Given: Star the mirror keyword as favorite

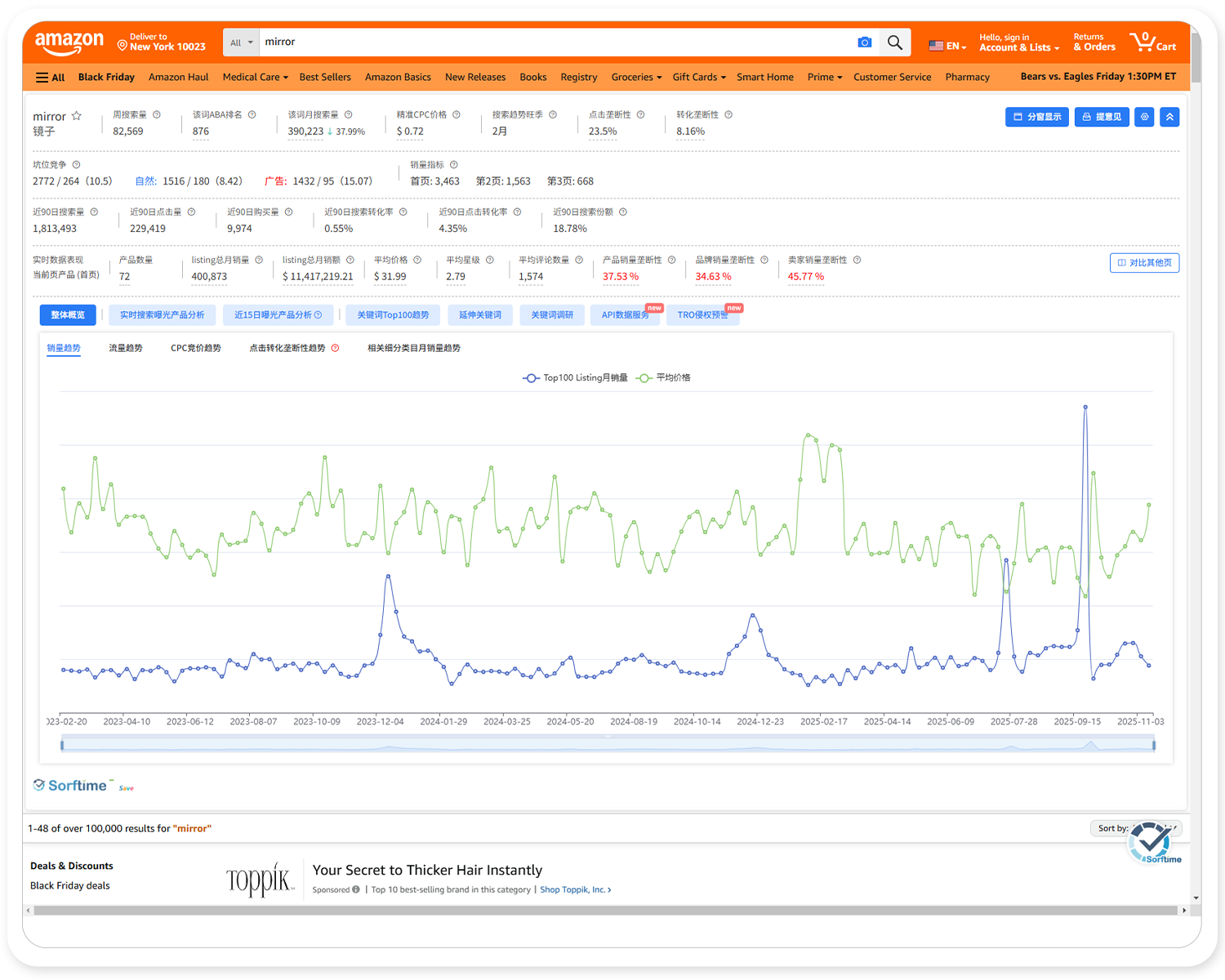Looking at the screenshot, I should tap(77, 116).
